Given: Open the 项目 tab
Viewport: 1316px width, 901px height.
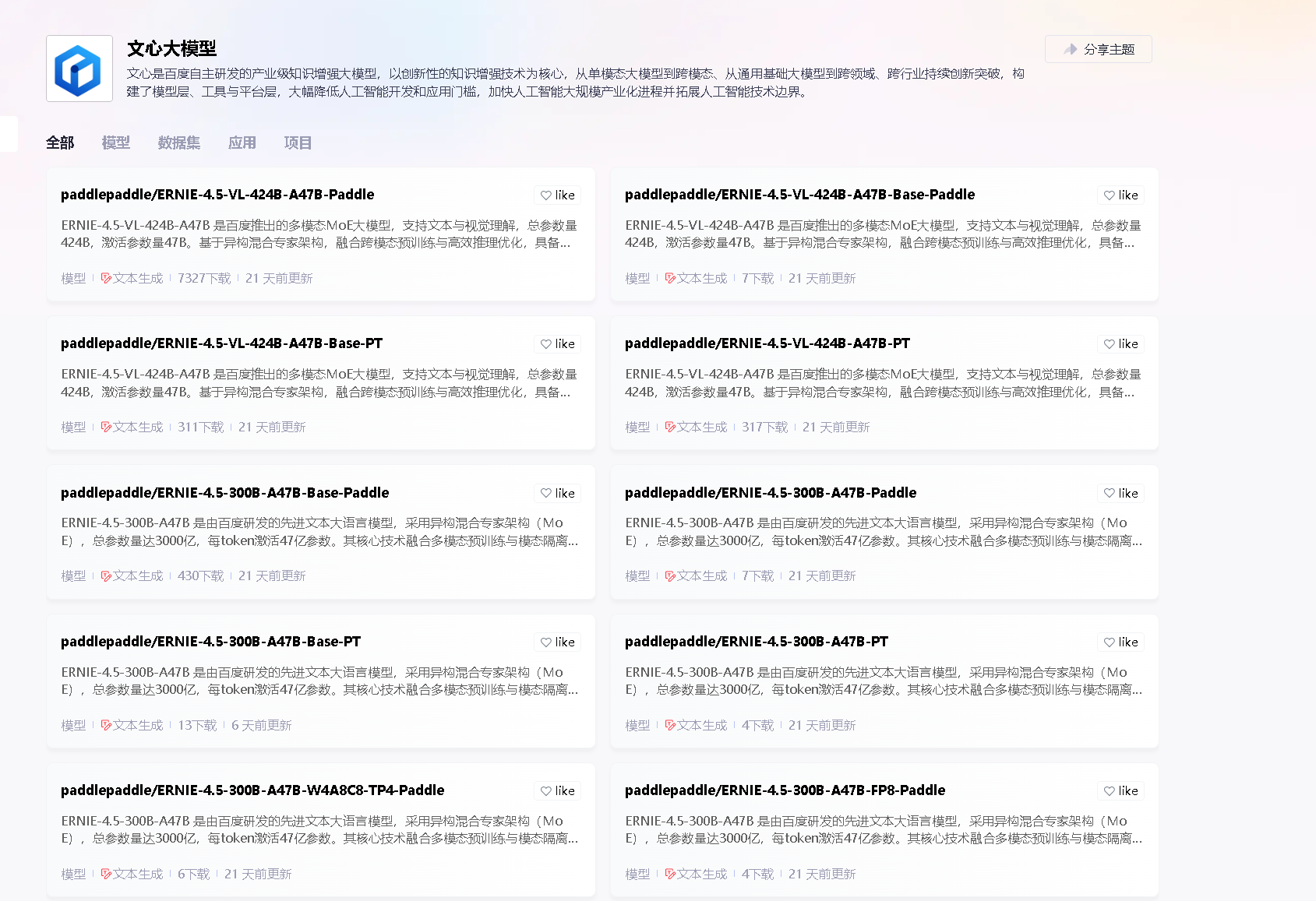Looking at the screenshot, I should [298, 143].
